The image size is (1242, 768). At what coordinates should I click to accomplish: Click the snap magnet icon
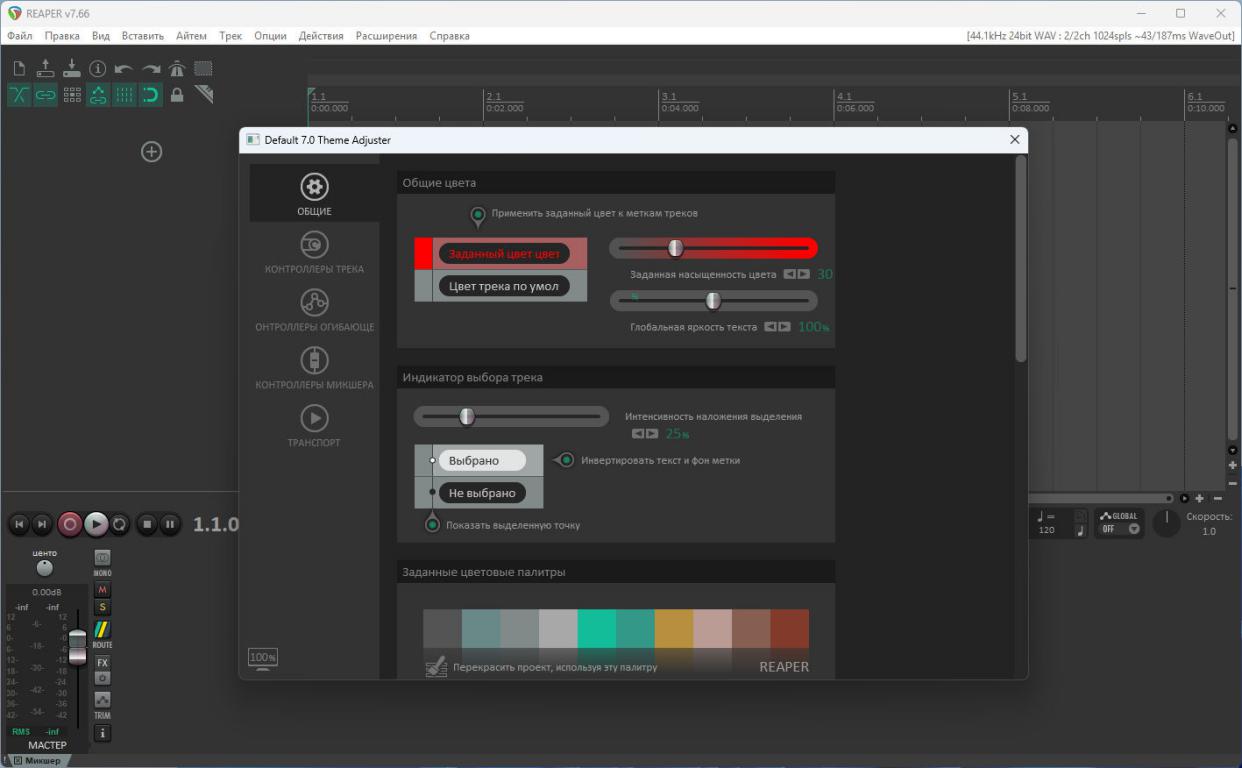[x=150, y=95]
